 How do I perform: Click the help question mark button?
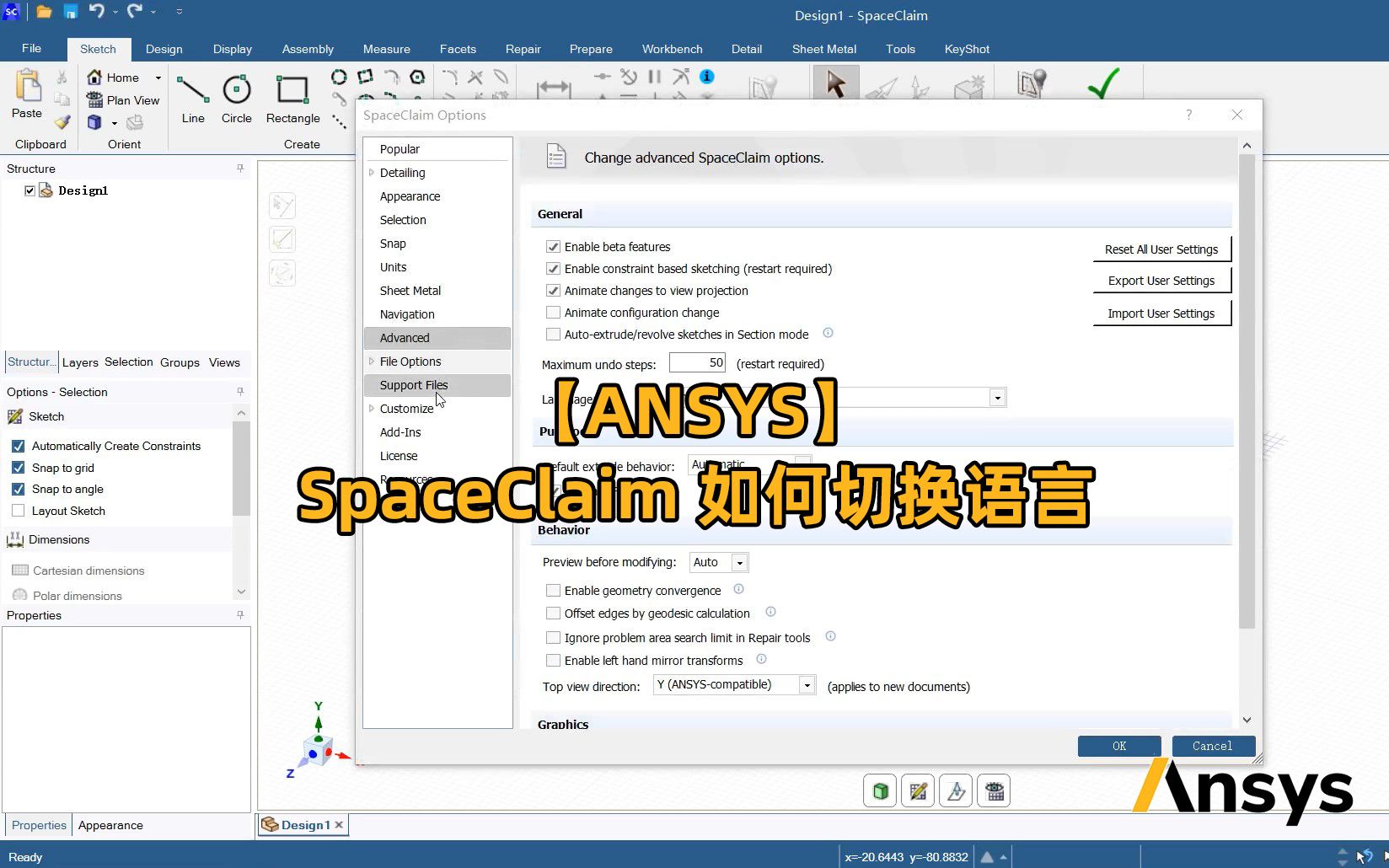point(1189,115)
